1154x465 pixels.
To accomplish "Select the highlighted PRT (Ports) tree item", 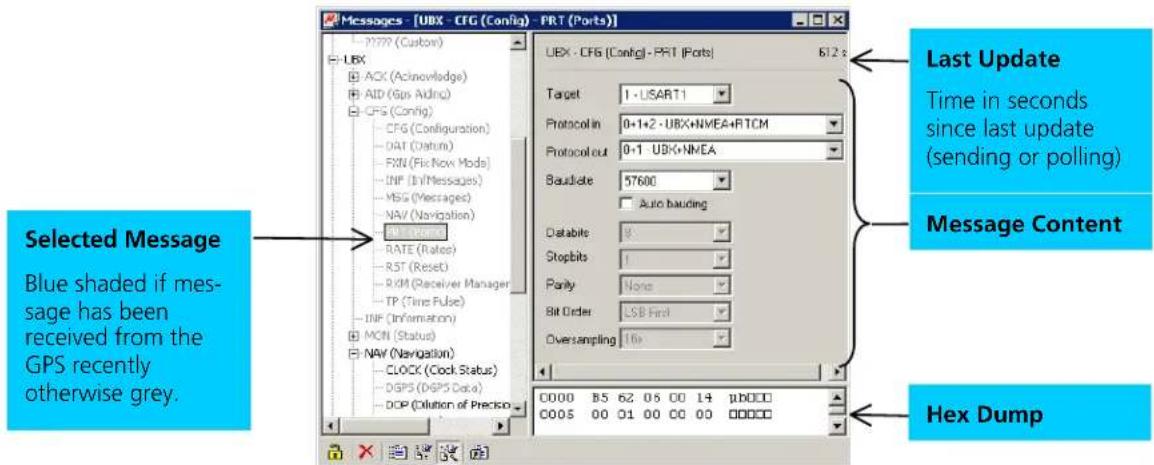I will 414,232.
